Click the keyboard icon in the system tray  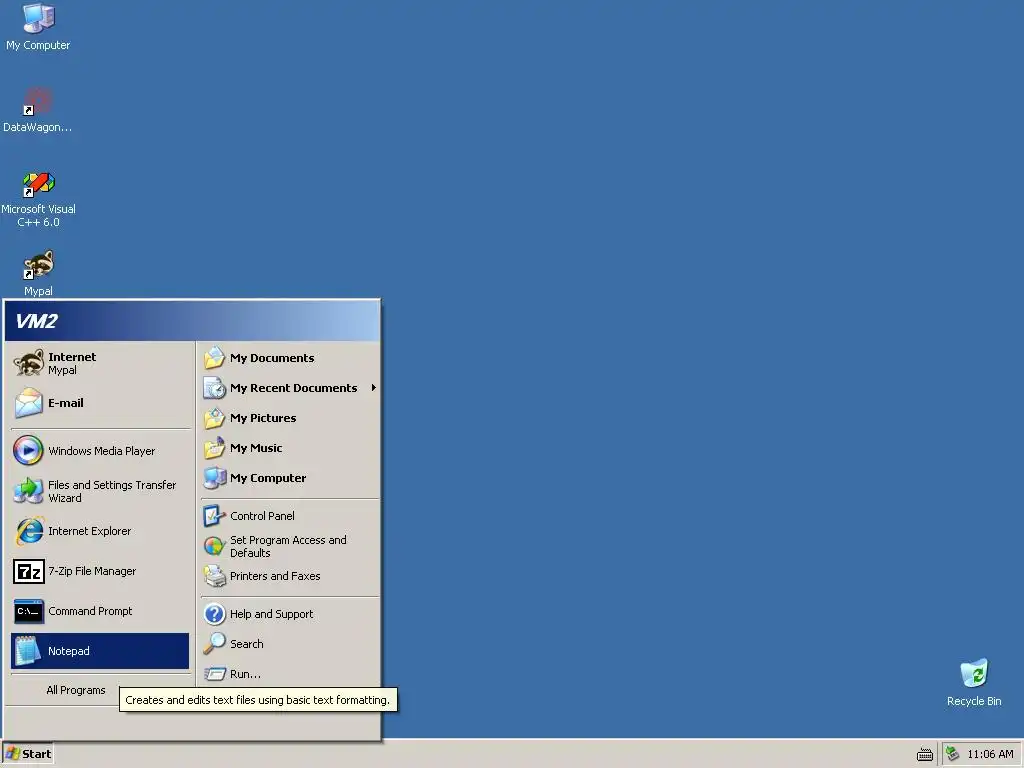coord(925,754)
